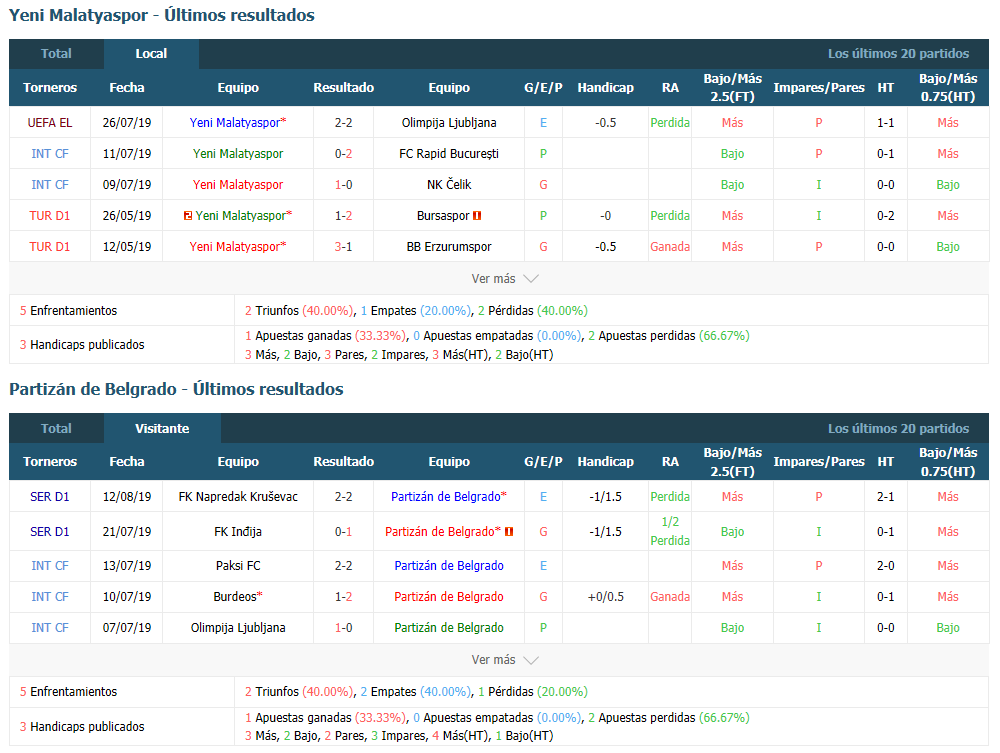Expand Ver más under Partizán de Belgrado results
Screen dimensions: 1000x753
tap(504, 660)
